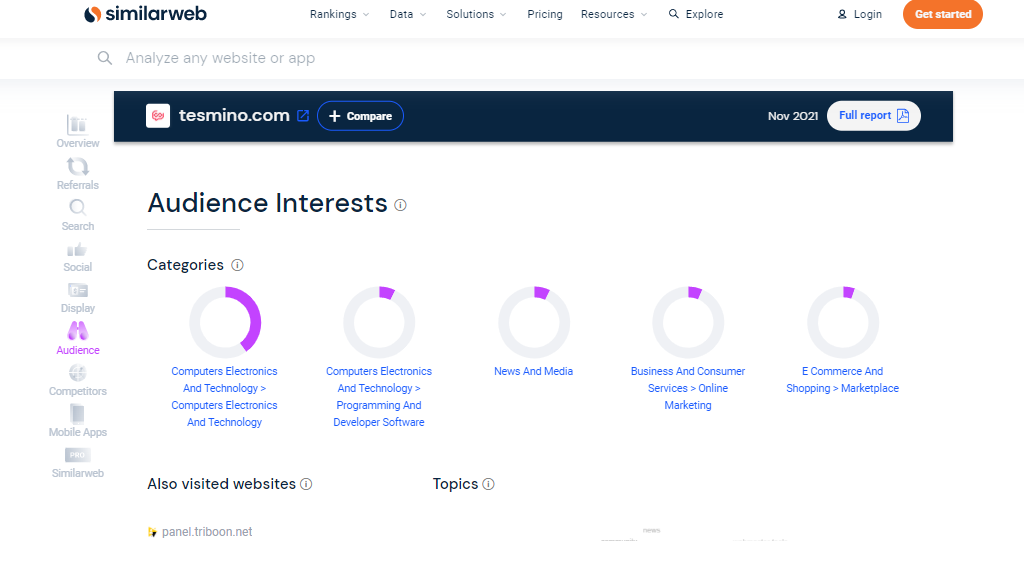
Task: Expand the Data menu
Action: coord(408,14)
